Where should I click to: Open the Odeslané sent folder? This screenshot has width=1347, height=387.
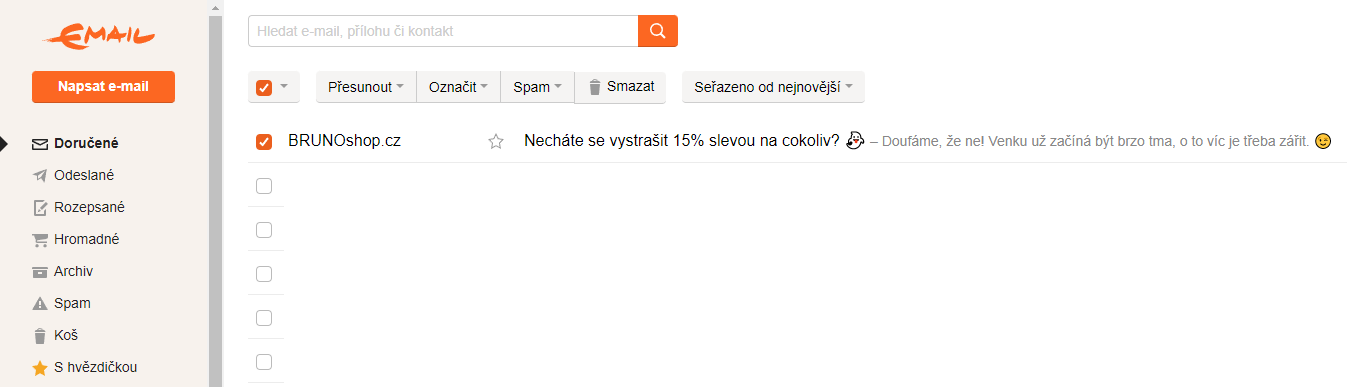coord(73,175)
